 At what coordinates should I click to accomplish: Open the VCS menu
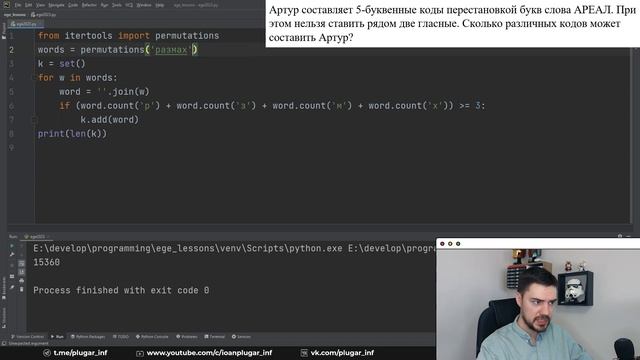[x=129, y=5]
